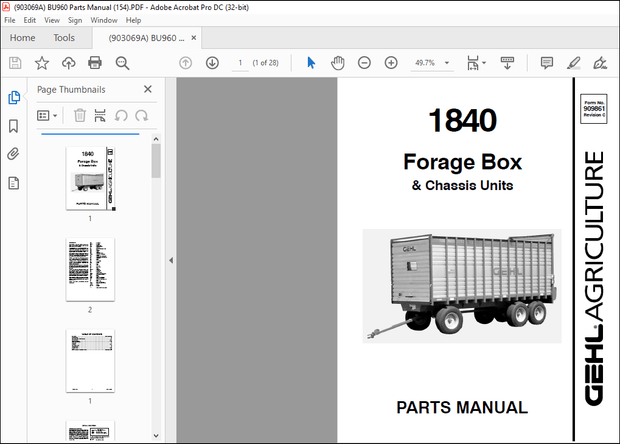This screenshot has width=620, height=444.
Task: Close the Page Thumbnails panel
Action: pos(148,89)
